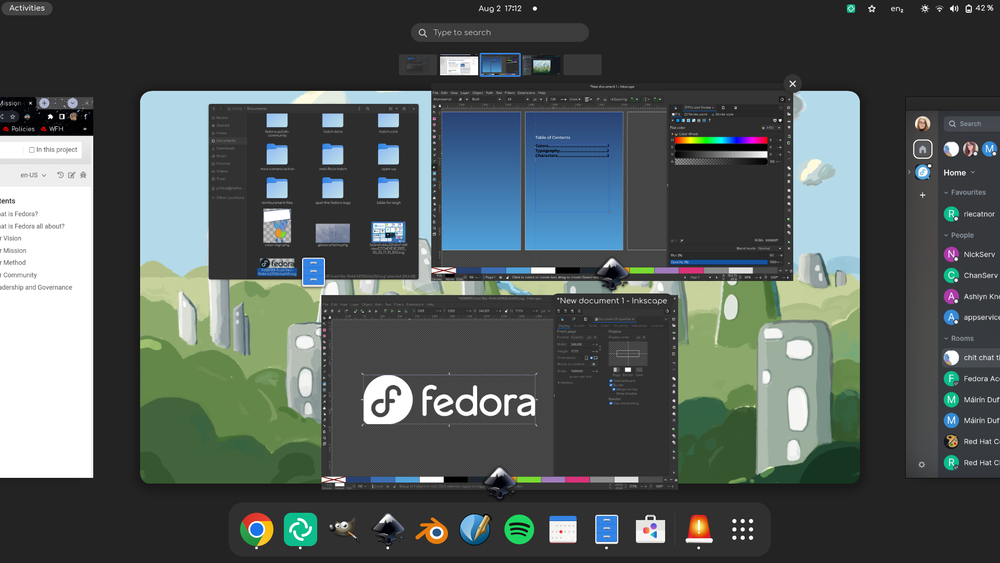Click rainbow hue bar in Inkscape Fill panel
This screenshot has height=563, width=1000.
coord(721,140)
